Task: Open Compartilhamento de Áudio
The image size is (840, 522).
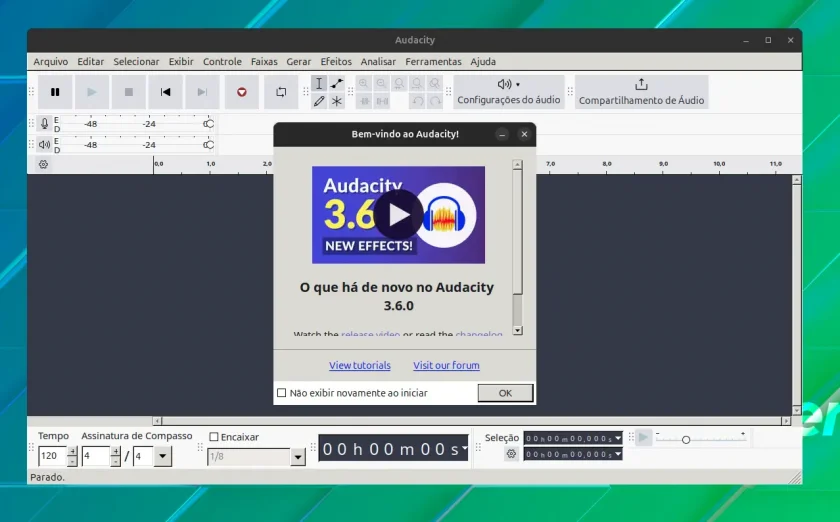Action: coord(641,92)
